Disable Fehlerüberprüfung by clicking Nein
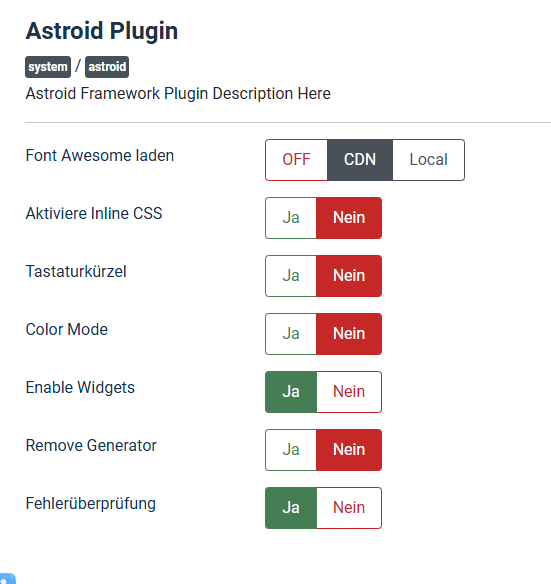The height and width of the screenshot is (584, 551). (x=349, y=508)
